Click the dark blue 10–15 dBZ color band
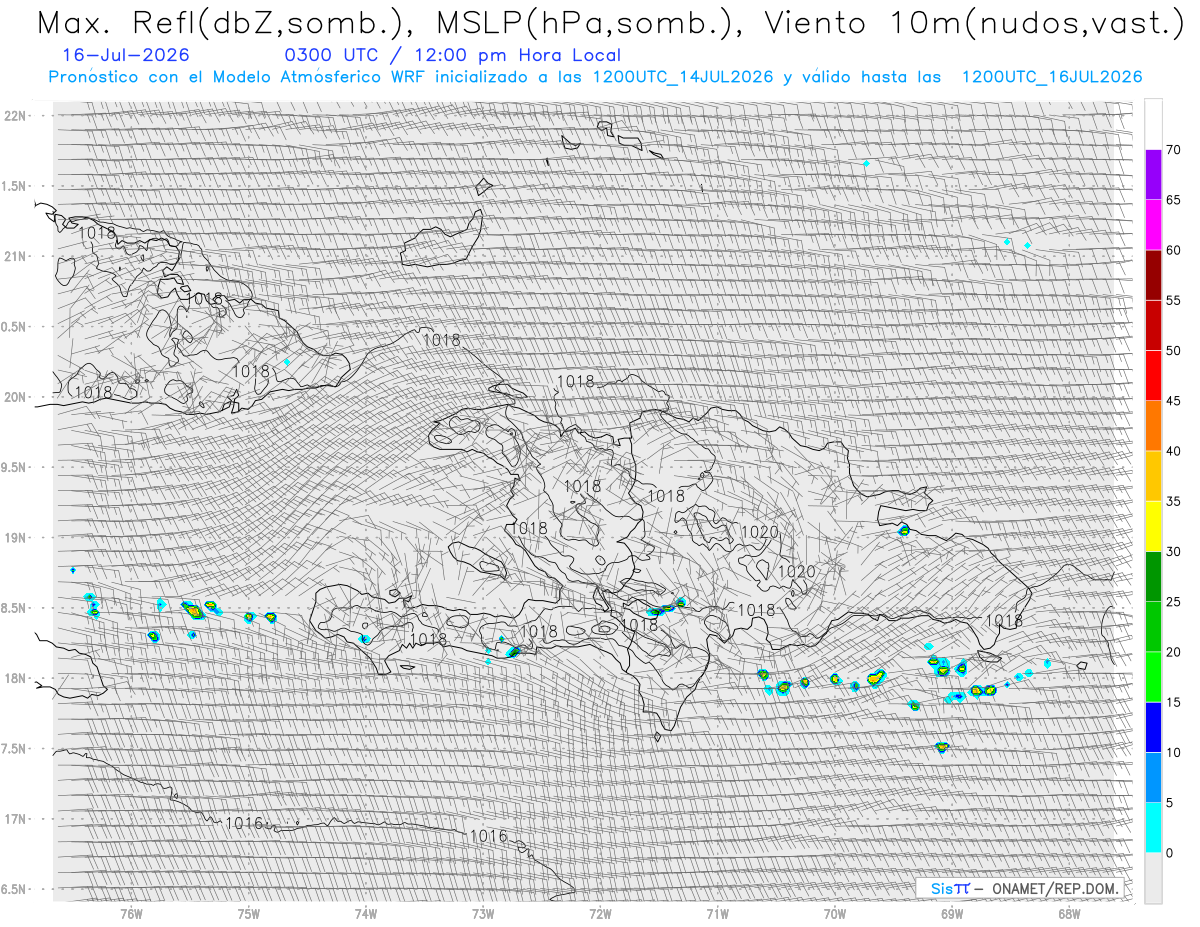The width and height of the screenshot is (1200, 927). coord(1153,727)
